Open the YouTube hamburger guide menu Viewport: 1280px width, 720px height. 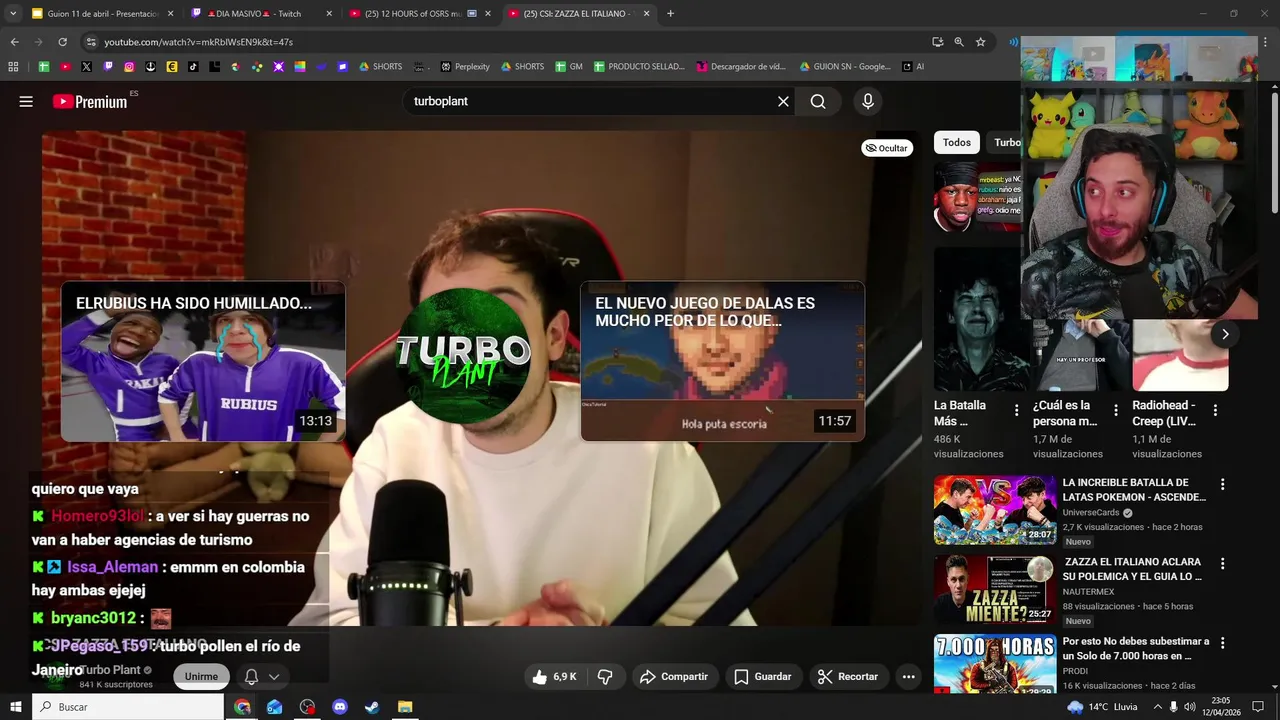point(26,101)
